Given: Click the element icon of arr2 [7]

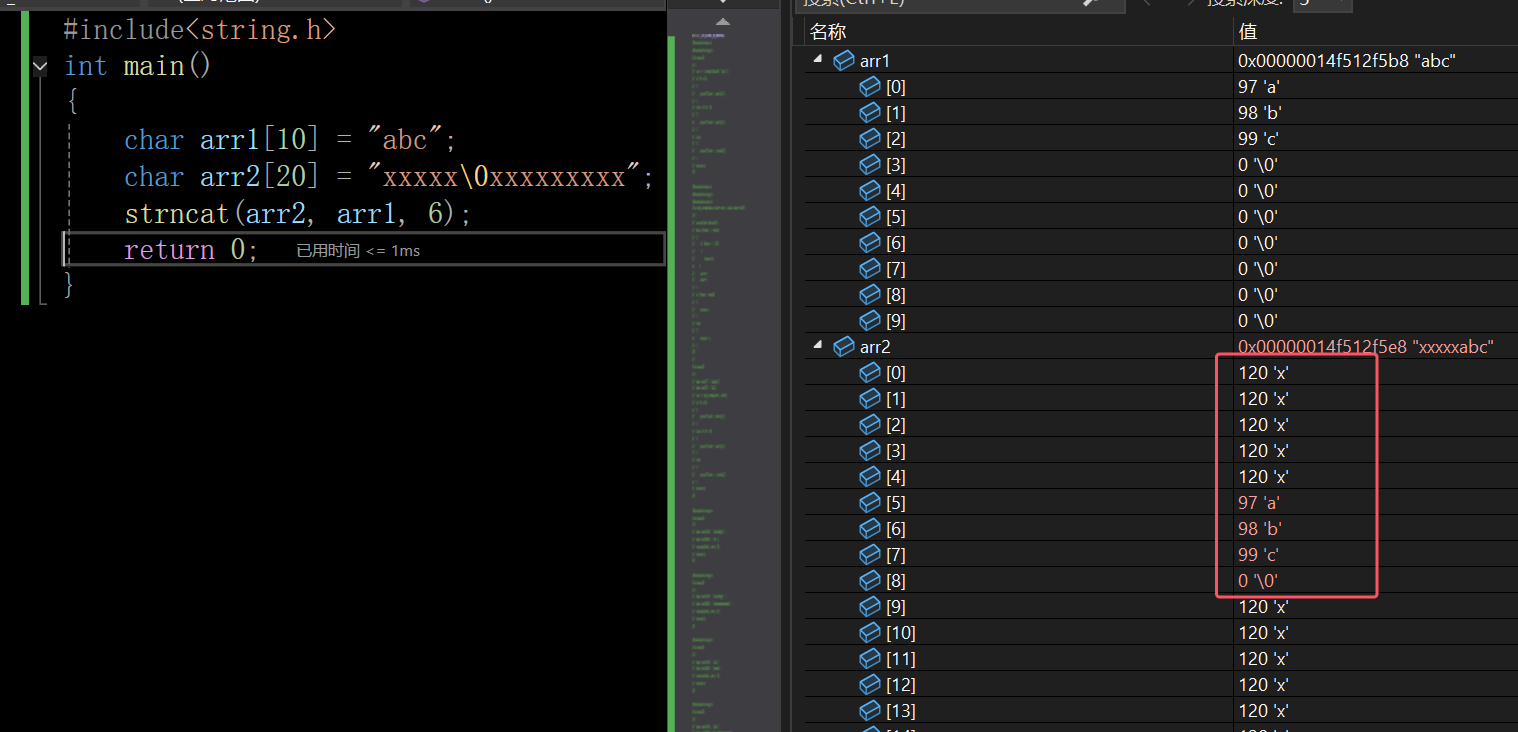Looking at the screenshot, I should [870, 555].
